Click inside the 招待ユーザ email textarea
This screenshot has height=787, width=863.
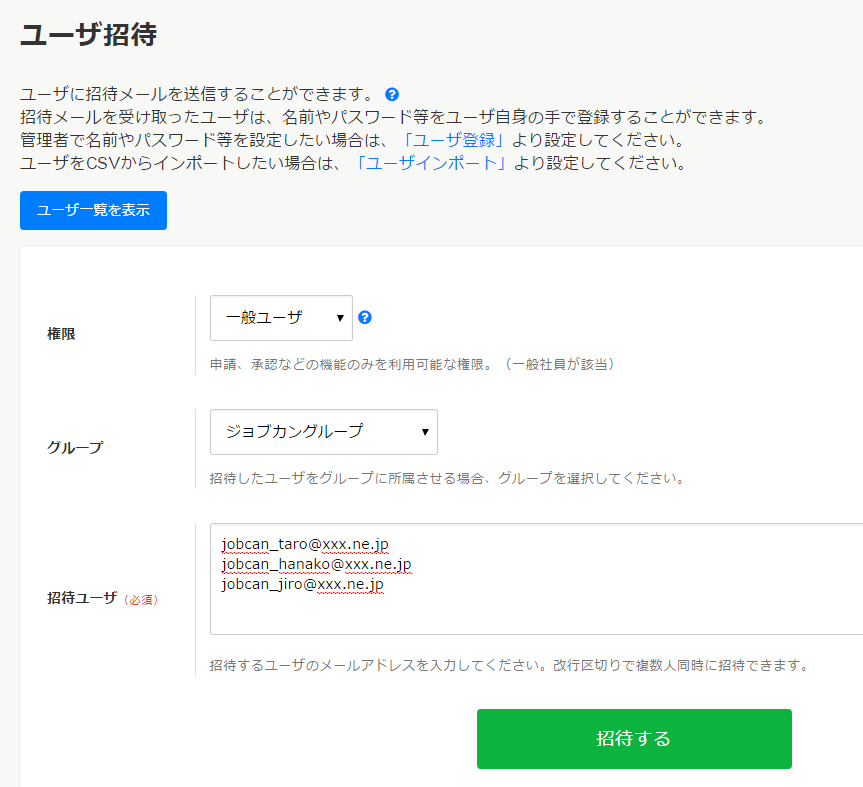(x=500, y=610)
